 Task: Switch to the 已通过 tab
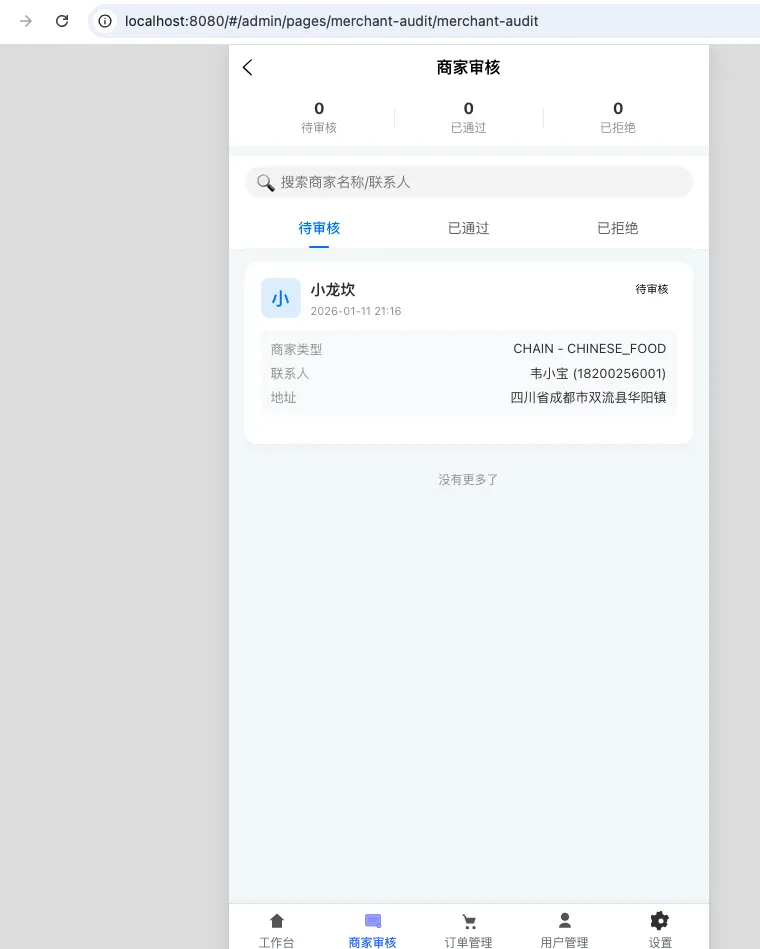468,228
